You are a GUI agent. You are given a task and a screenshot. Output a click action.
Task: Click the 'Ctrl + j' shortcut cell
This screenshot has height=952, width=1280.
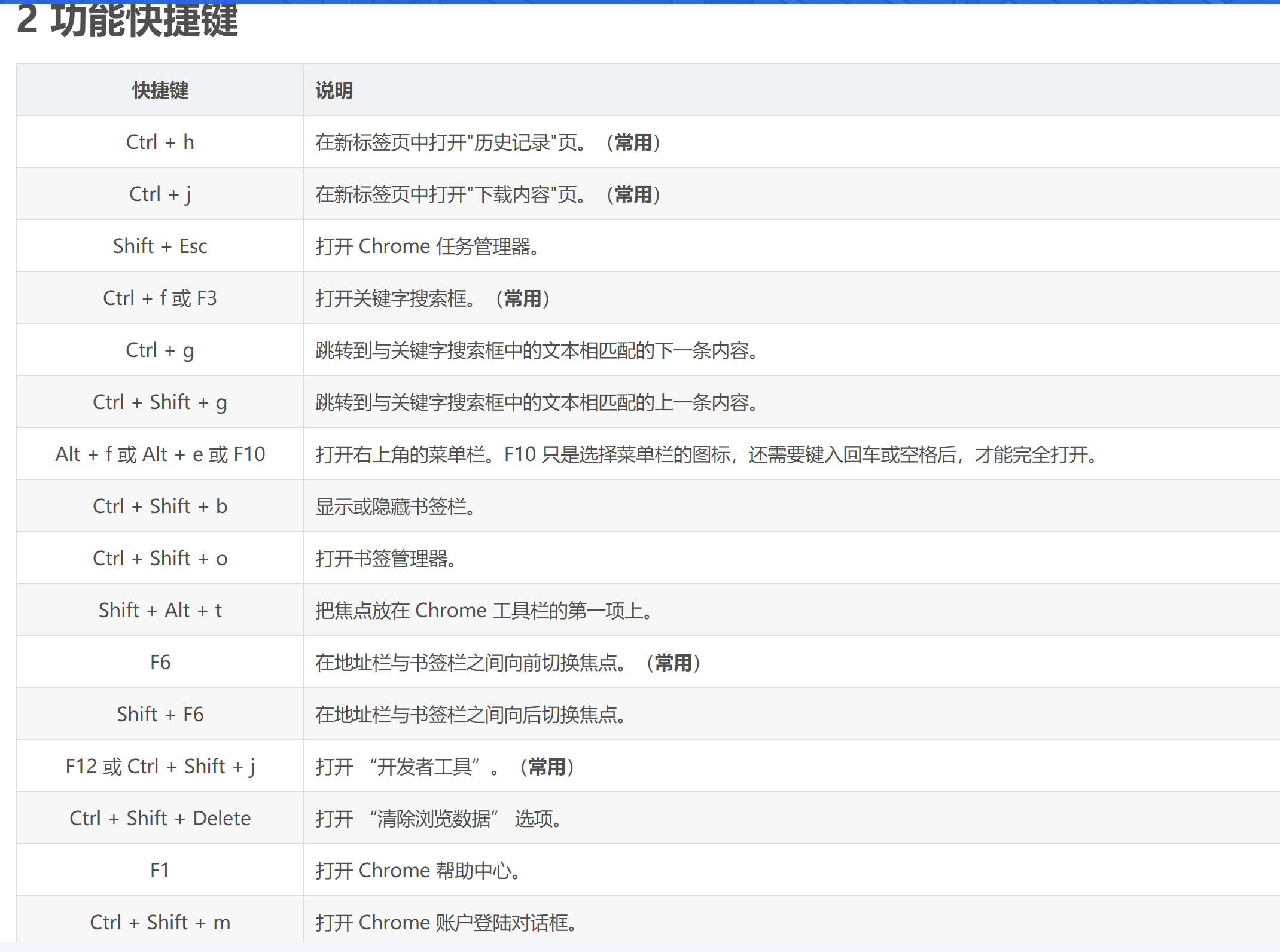[160, 194]
